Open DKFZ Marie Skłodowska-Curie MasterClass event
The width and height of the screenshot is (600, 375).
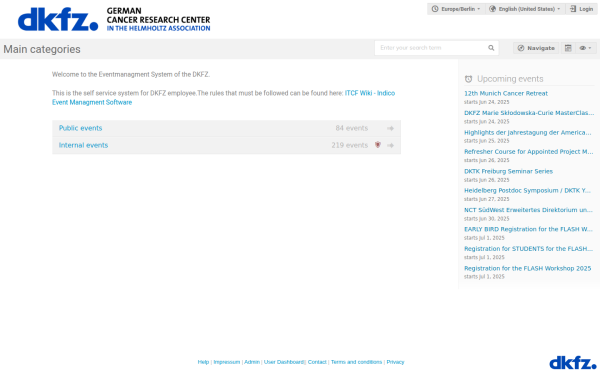tap(529, 113)
